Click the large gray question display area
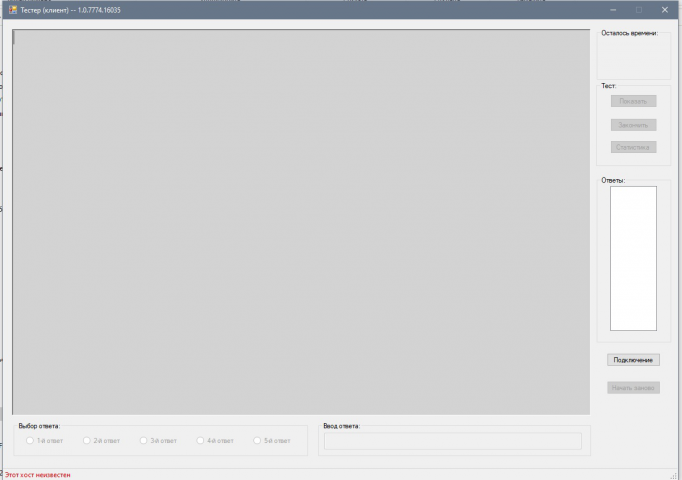Screen dimensions: 682x480 pos(301,222)
